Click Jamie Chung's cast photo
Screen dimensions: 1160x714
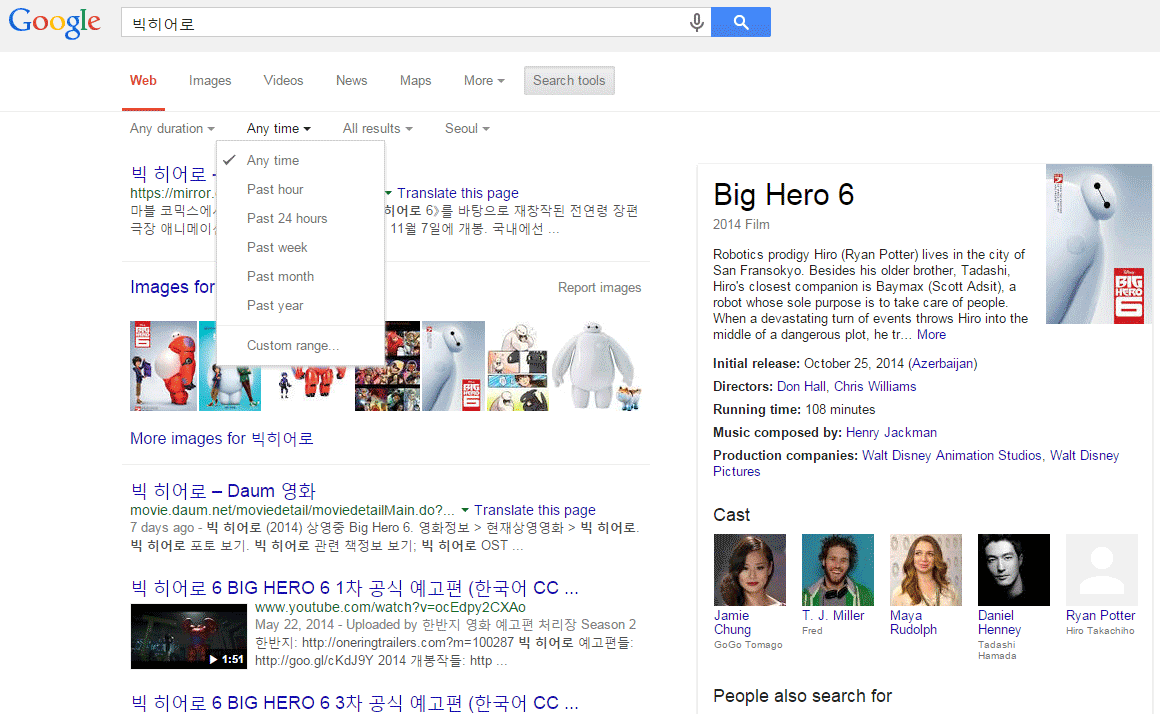[749, 570]
